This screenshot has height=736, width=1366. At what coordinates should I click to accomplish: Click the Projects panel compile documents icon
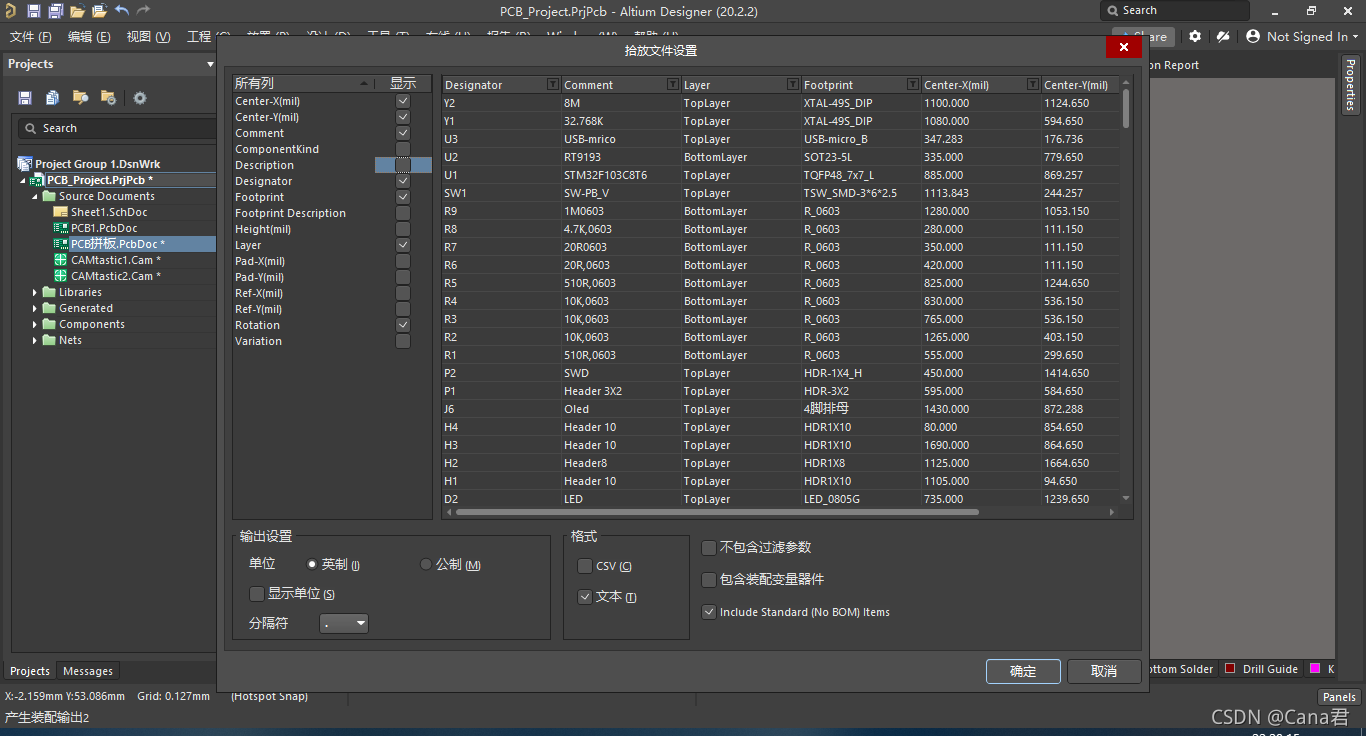coord(52,98)
